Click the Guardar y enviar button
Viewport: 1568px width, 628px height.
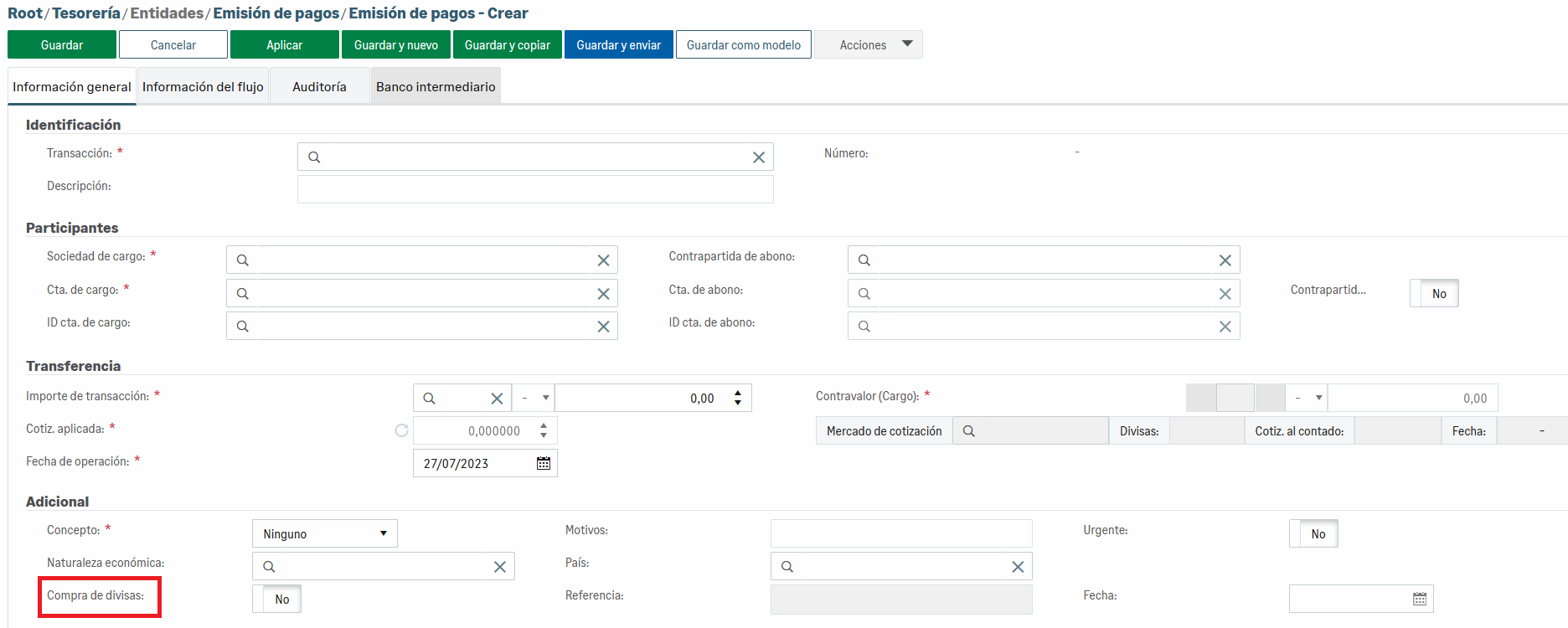pyautogui.click(x=618, y=45)
